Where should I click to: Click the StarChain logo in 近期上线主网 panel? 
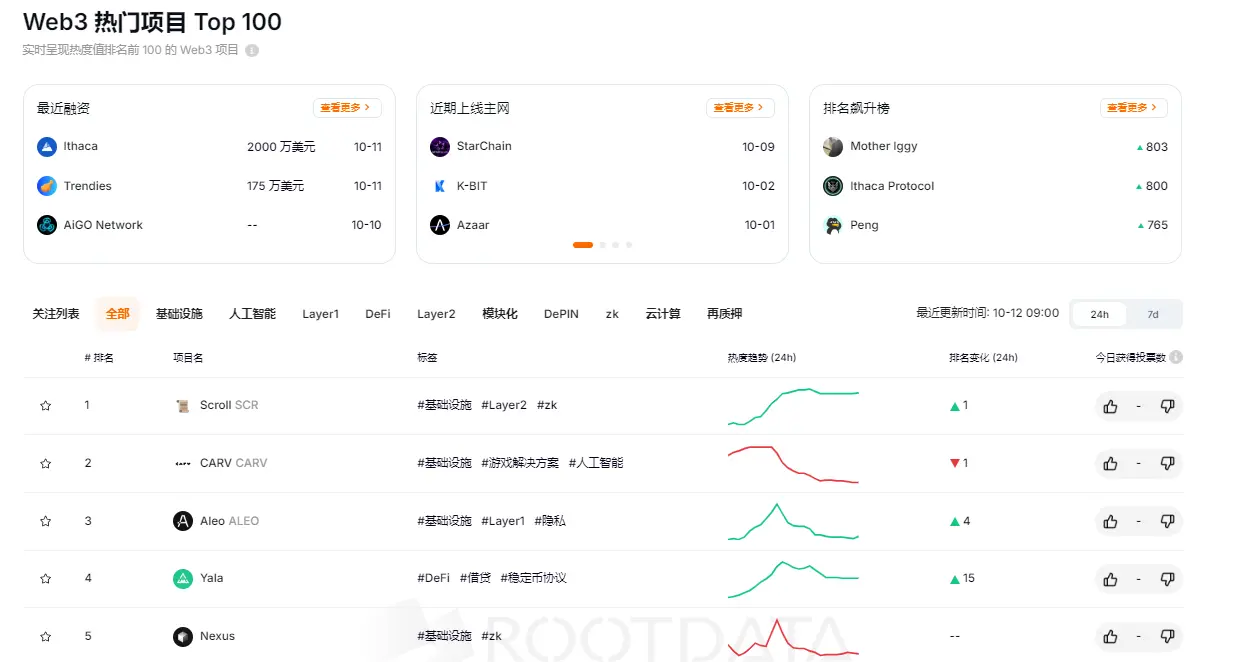(x=439, y=146)
